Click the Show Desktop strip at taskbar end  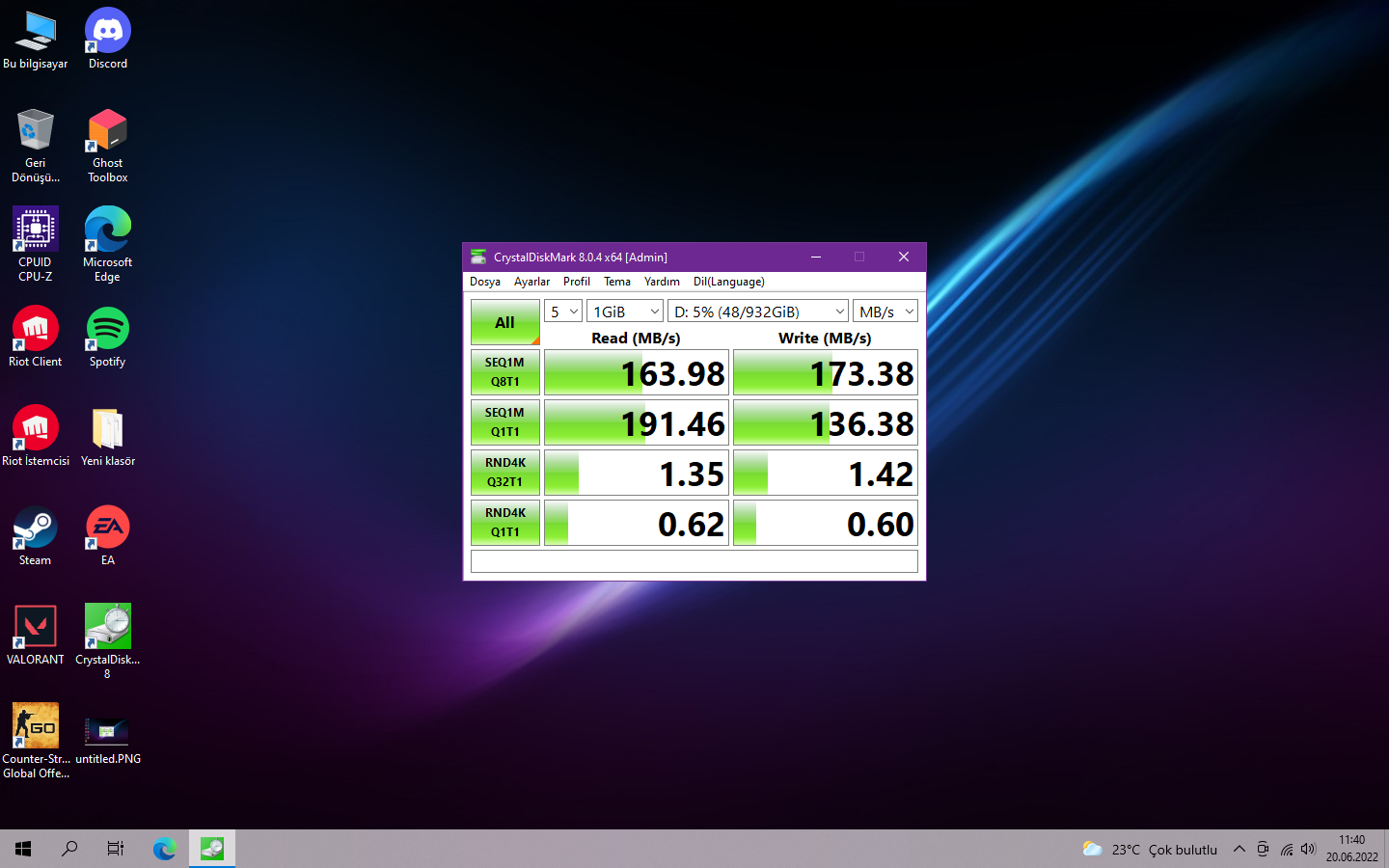pos(1386,849)
